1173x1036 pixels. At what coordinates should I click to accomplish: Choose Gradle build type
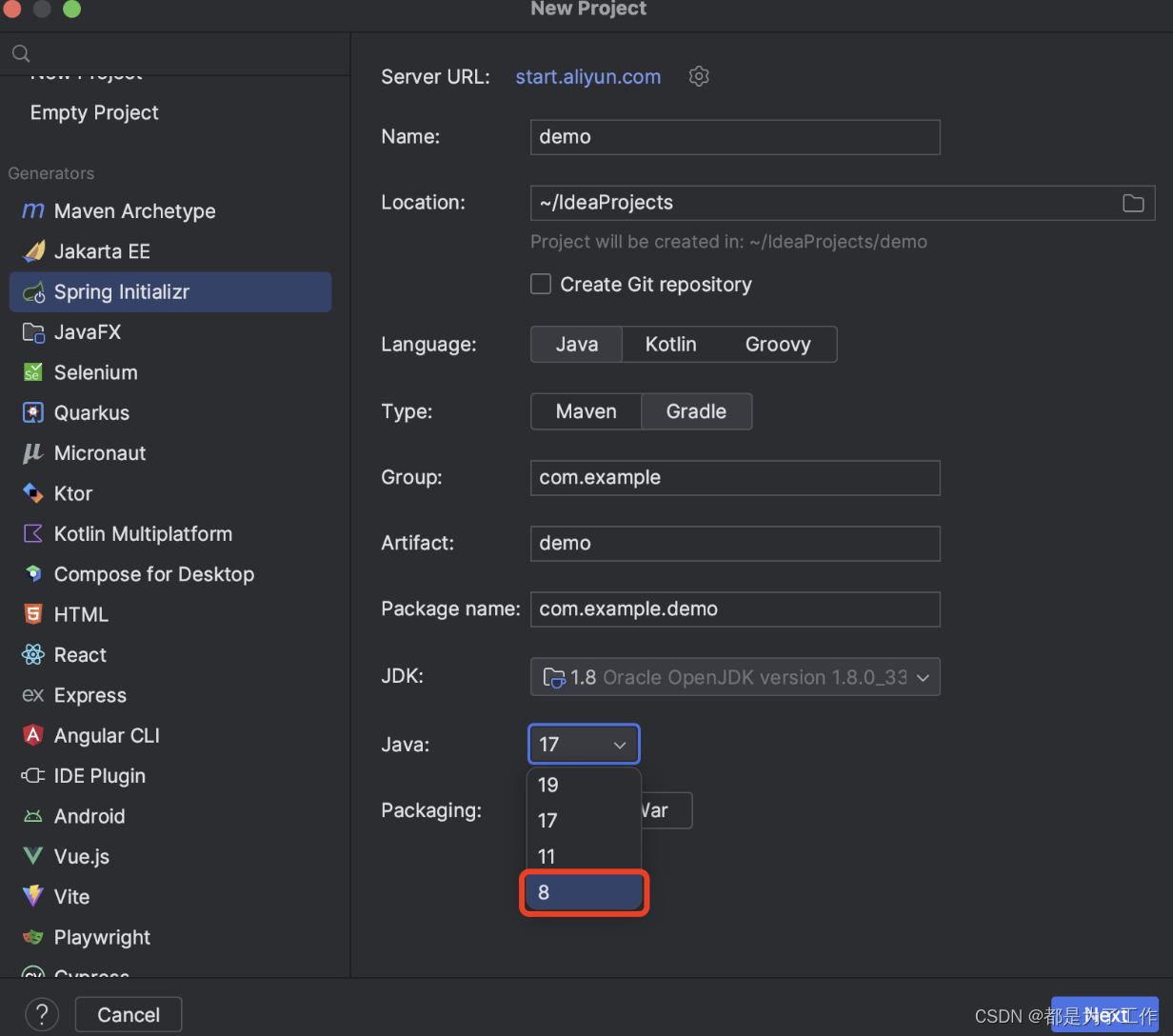pos(696,411)
